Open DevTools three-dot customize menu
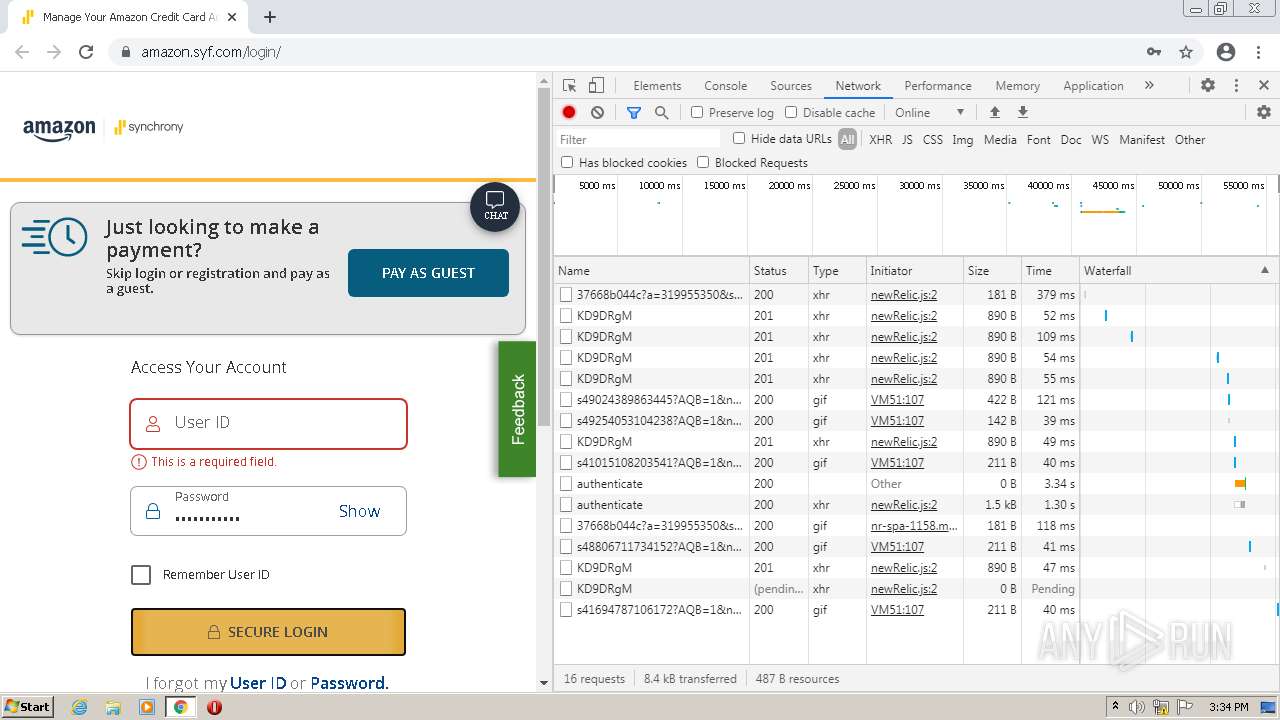This screenshot has width=1280, height=720. (1236, 86)
